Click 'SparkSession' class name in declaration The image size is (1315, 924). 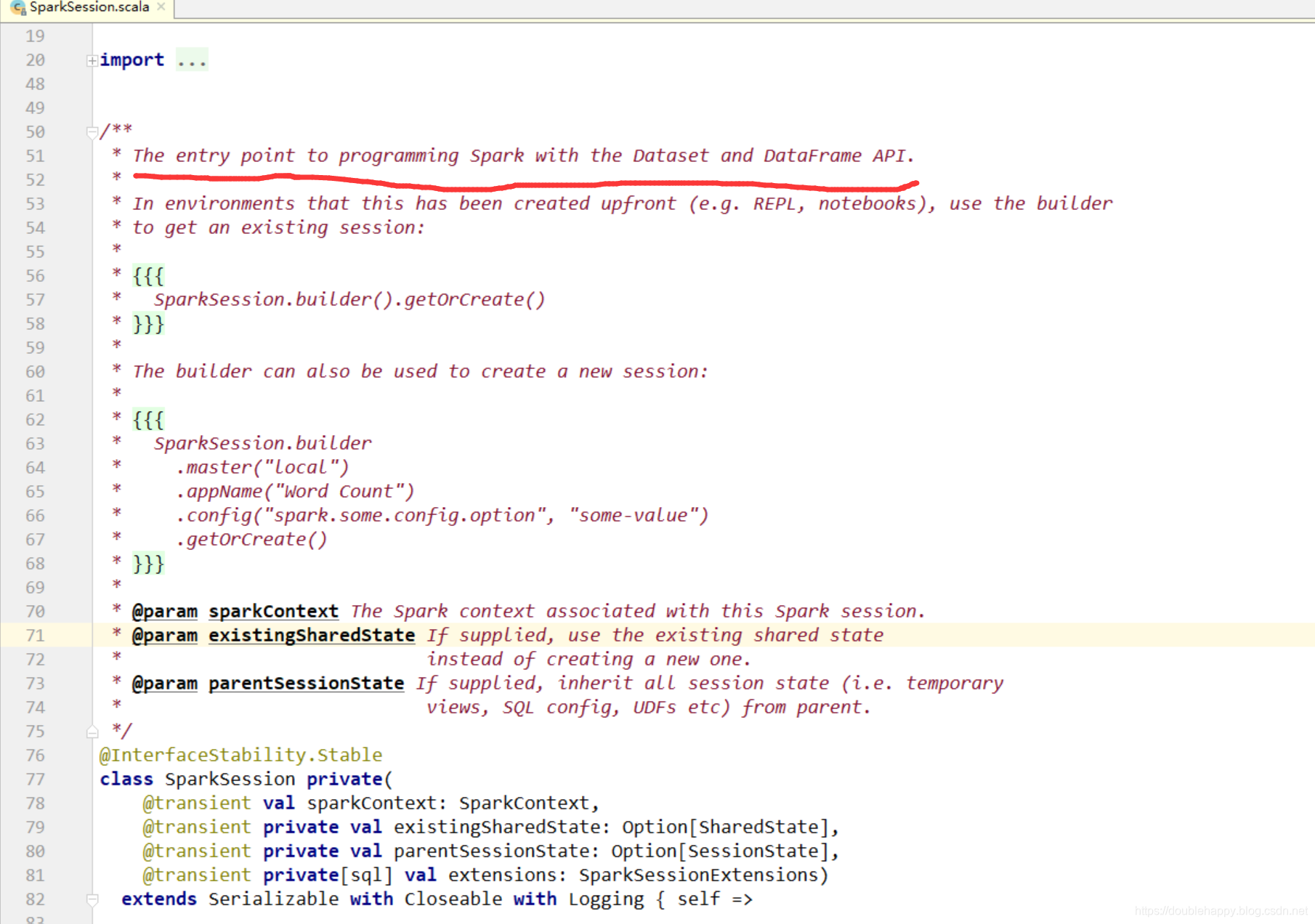click(230, 779)
